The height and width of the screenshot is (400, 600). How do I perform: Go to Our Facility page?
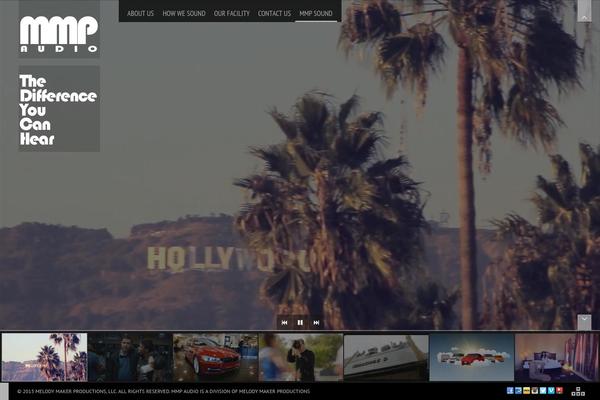pyautogui.click(x=232, y=13)
